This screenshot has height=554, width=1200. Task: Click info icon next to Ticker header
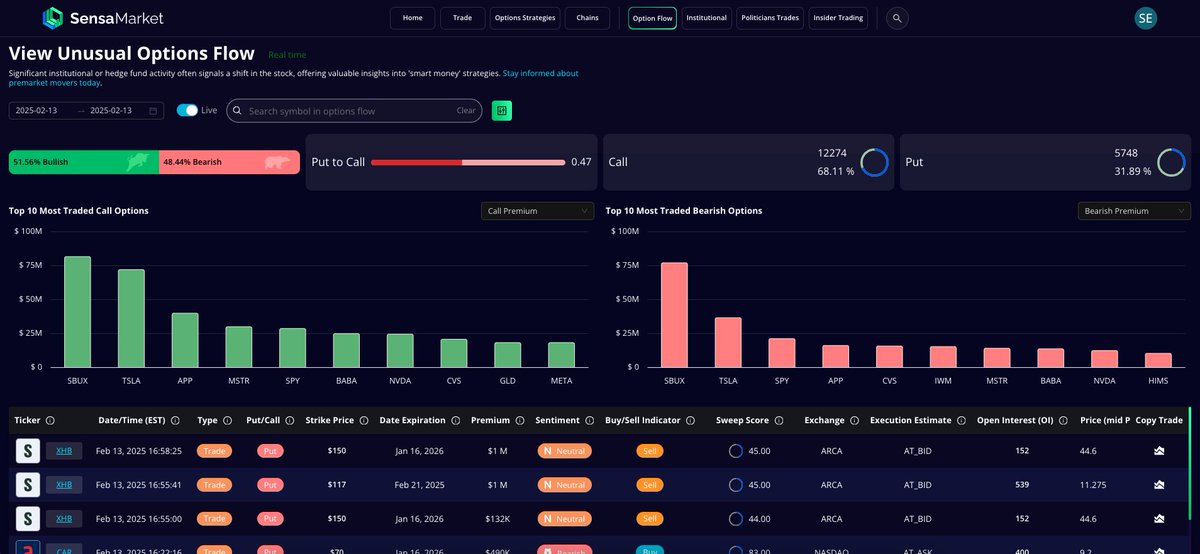pos(50,421)
